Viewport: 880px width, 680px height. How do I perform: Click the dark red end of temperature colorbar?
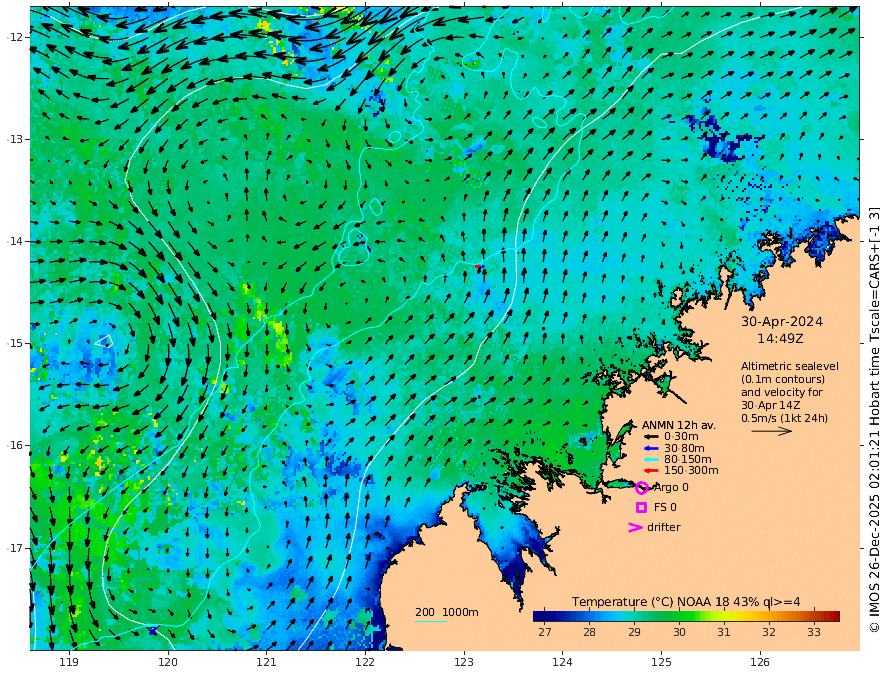[x=834, y=617]
